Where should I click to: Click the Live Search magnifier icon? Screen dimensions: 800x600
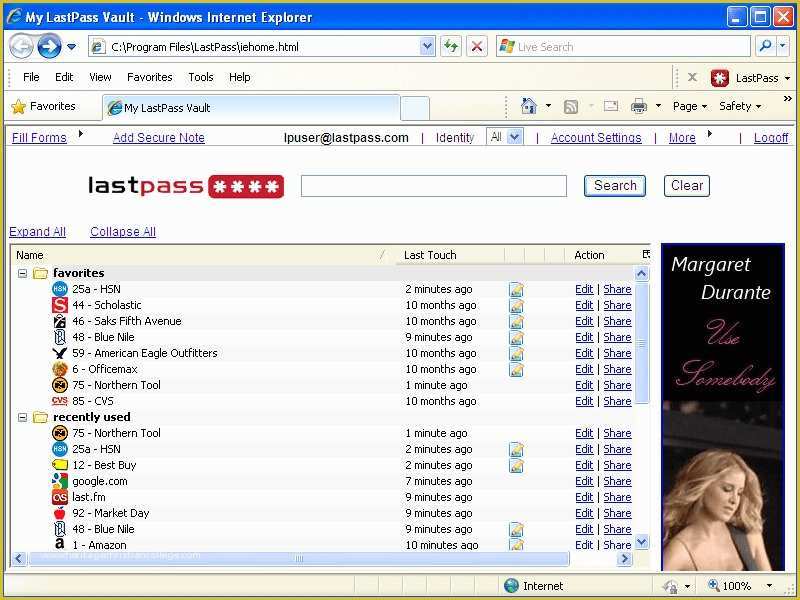coord(765,46)
